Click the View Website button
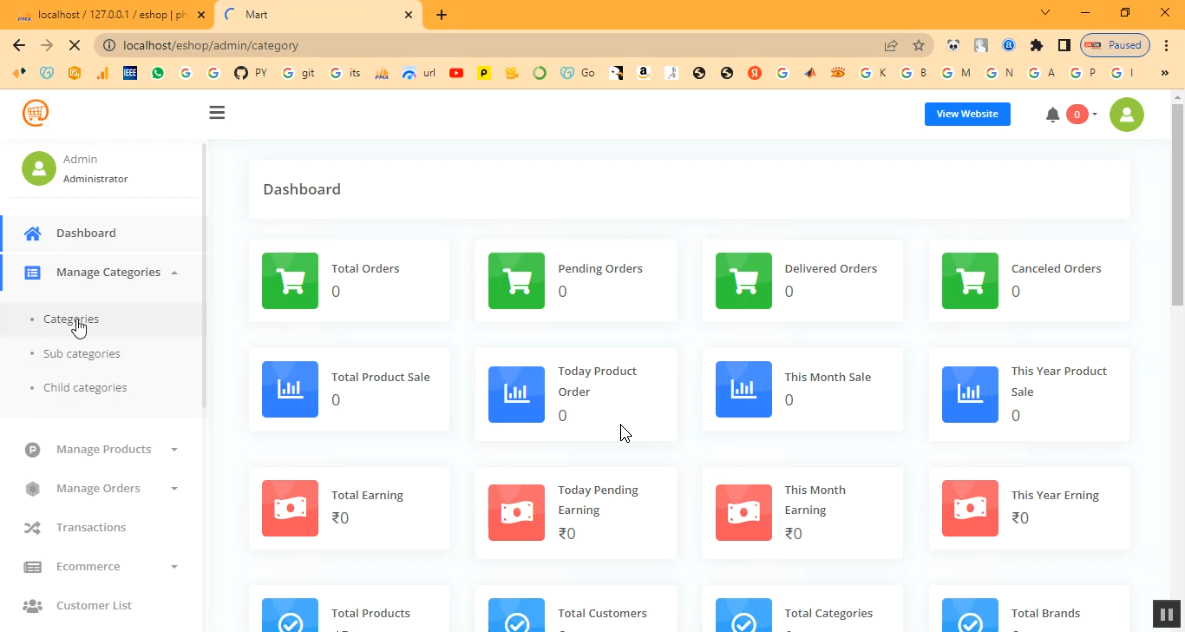The height and width of the screenshot is (632, 1185). [967, 114]
